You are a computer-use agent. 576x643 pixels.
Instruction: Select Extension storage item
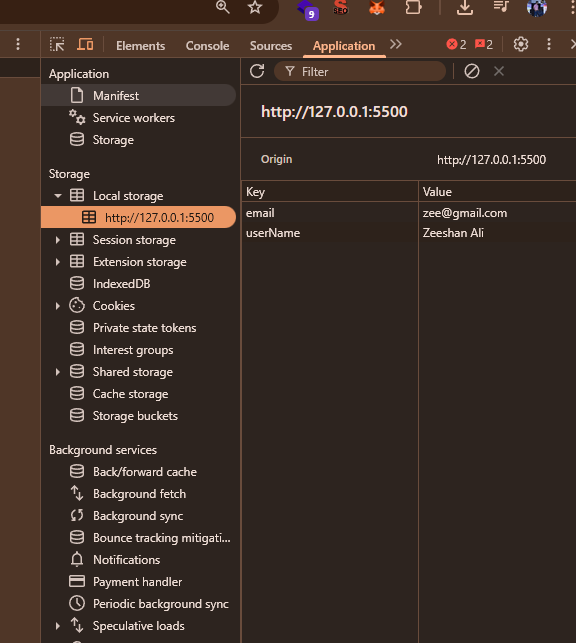tap(139, 262)
